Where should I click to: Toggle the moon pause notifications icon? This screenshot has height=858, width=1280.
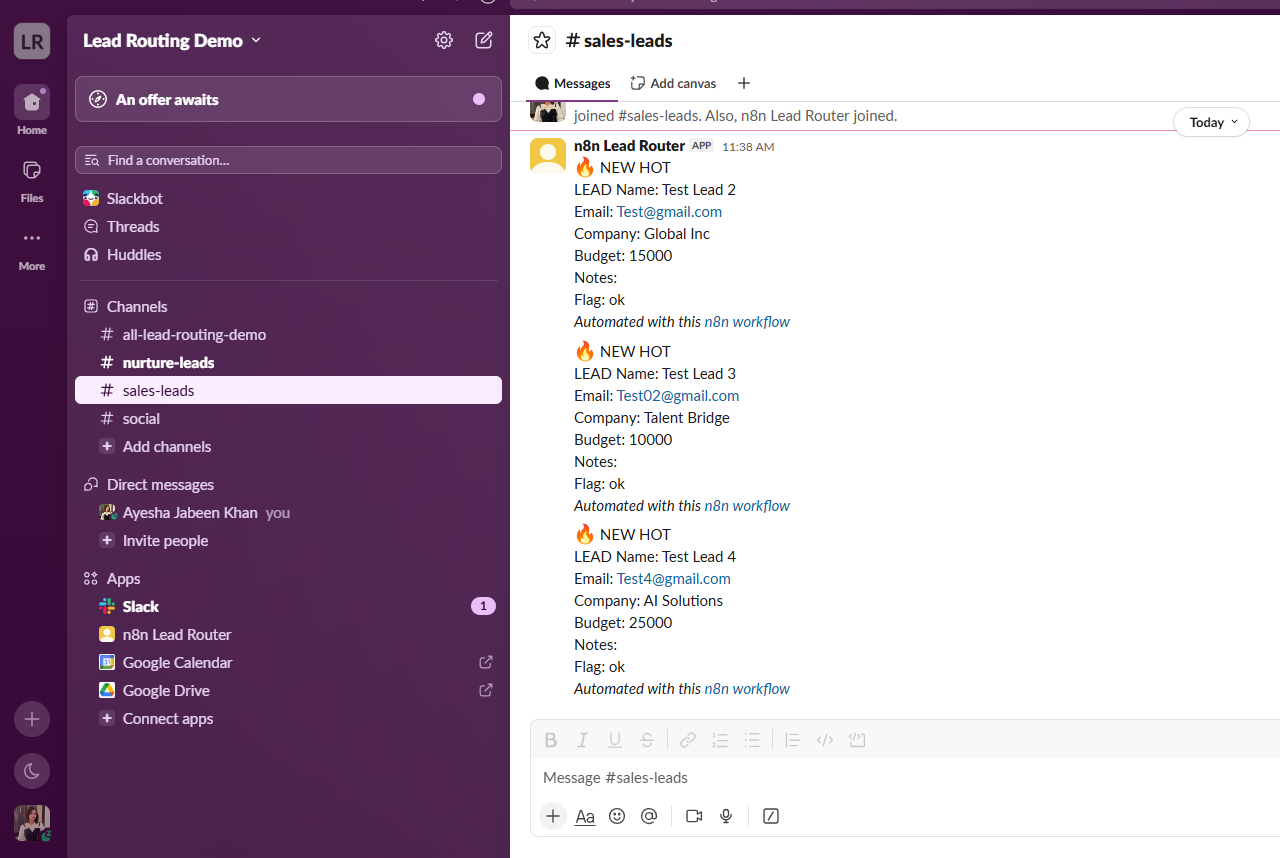(x=32, y=770)
